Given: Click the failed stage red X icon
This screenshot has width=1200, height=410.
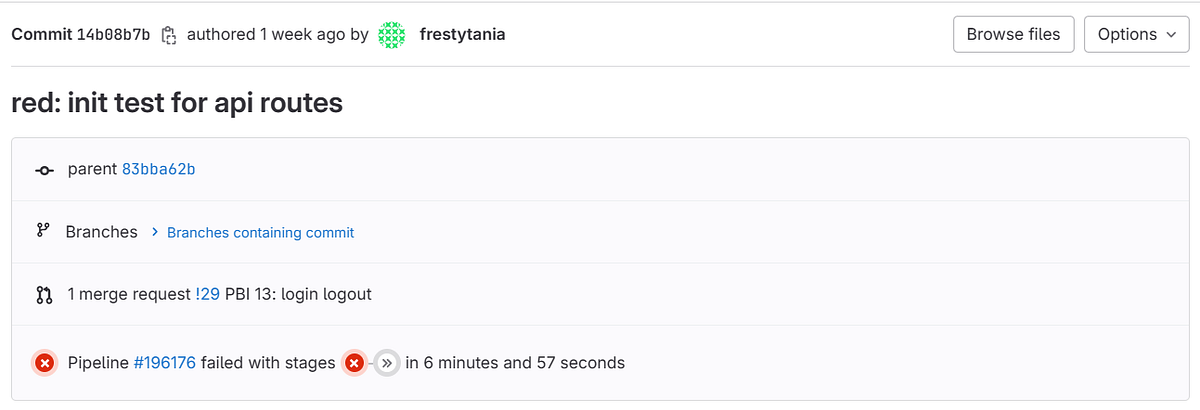Looking at the screenshot, I should [x=354, y=363].
